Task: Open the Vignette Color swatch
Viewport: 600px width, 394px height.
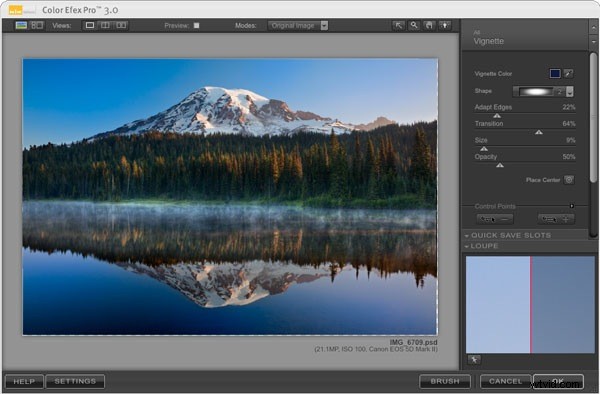Action: [555, 73]
